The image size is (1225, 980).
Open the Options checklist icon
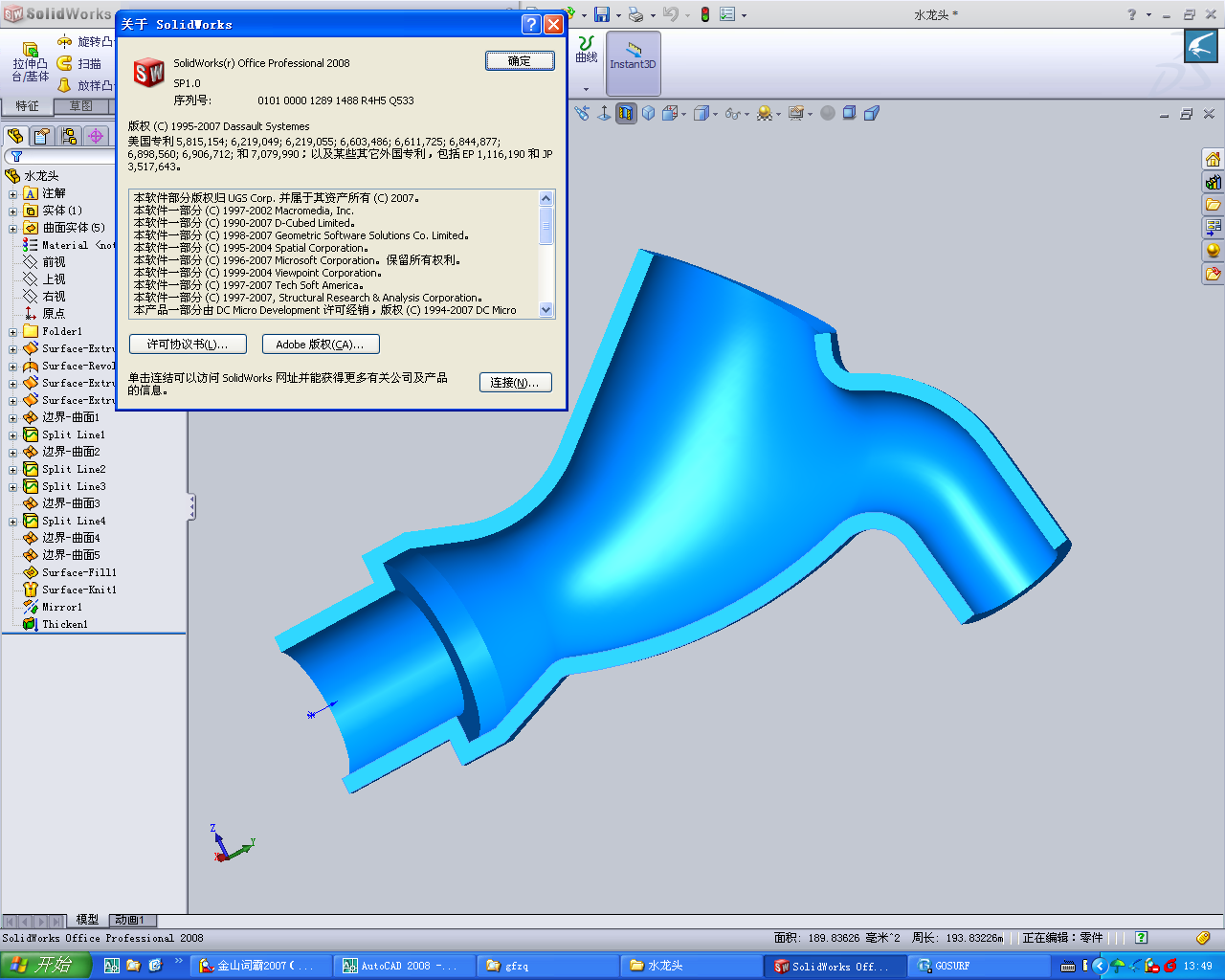[727, 14]
